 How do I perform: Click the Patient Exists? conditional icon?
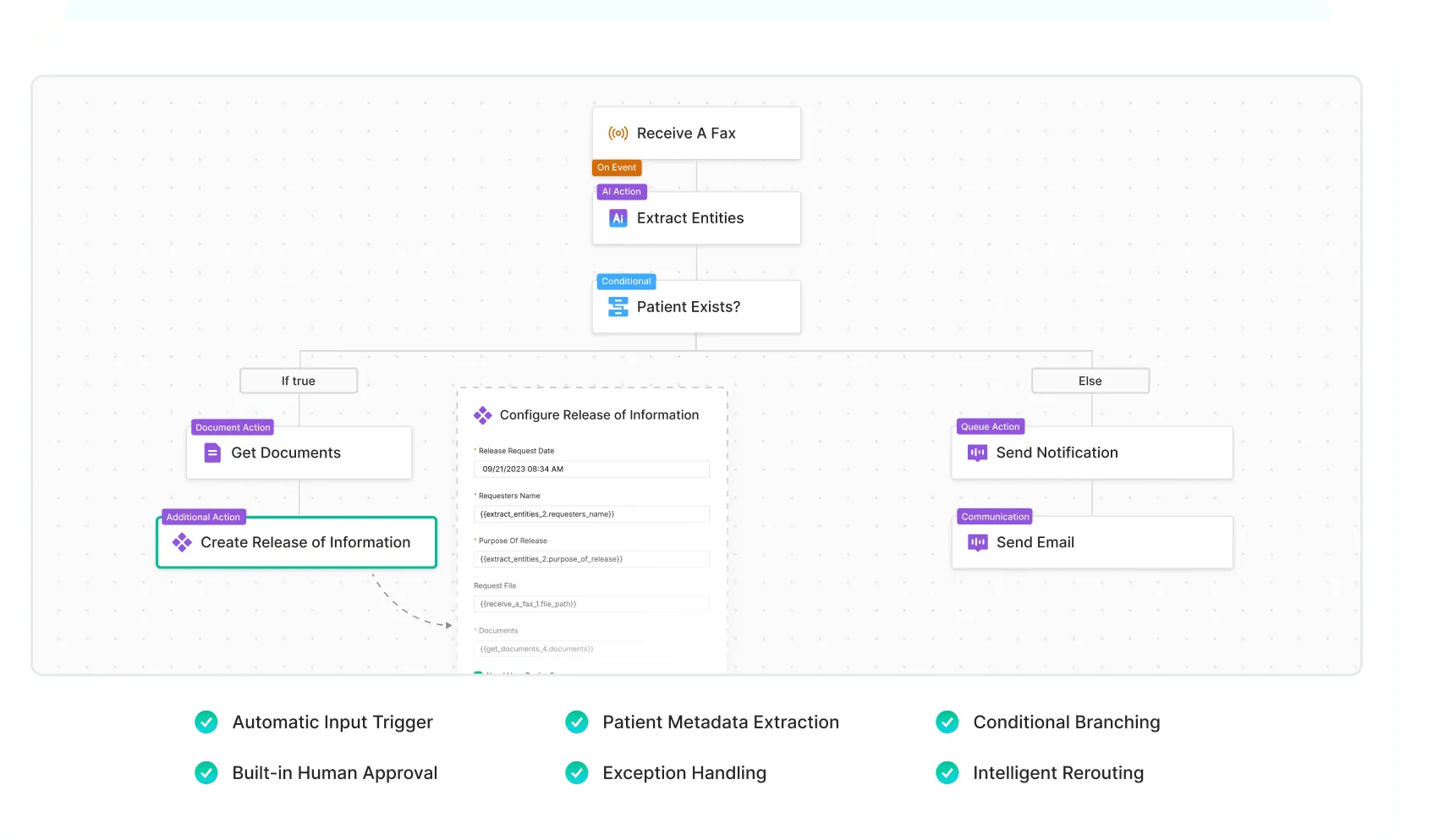[x=618, y=307]
